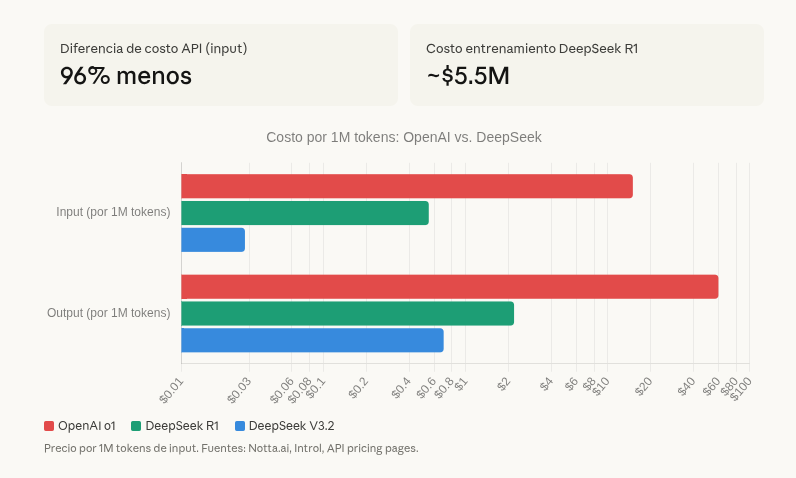
Task: Click the "Input (por 1M tokens)" axis label
Action: click(113, 212)
